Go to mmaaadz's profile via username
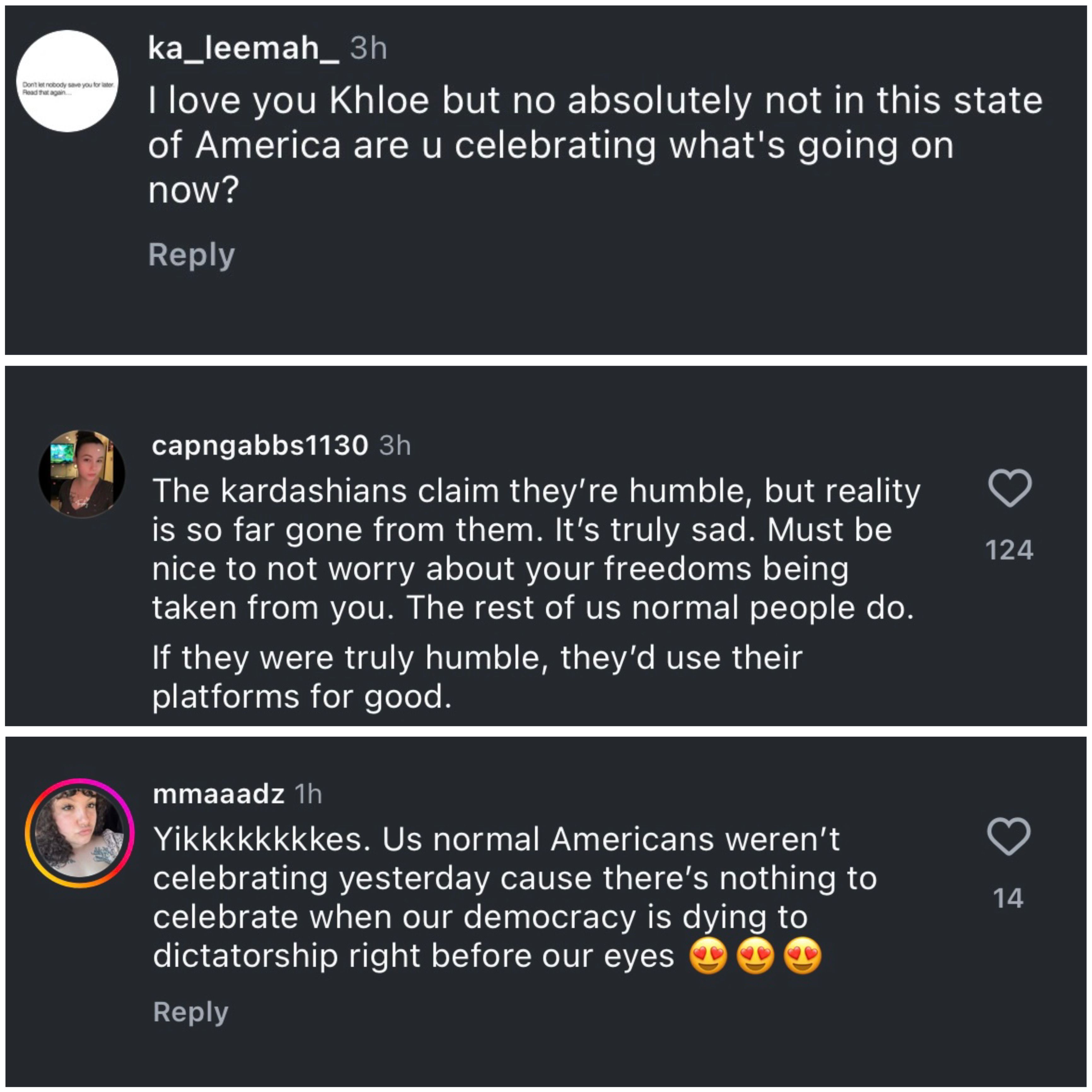 coord(218,794)
